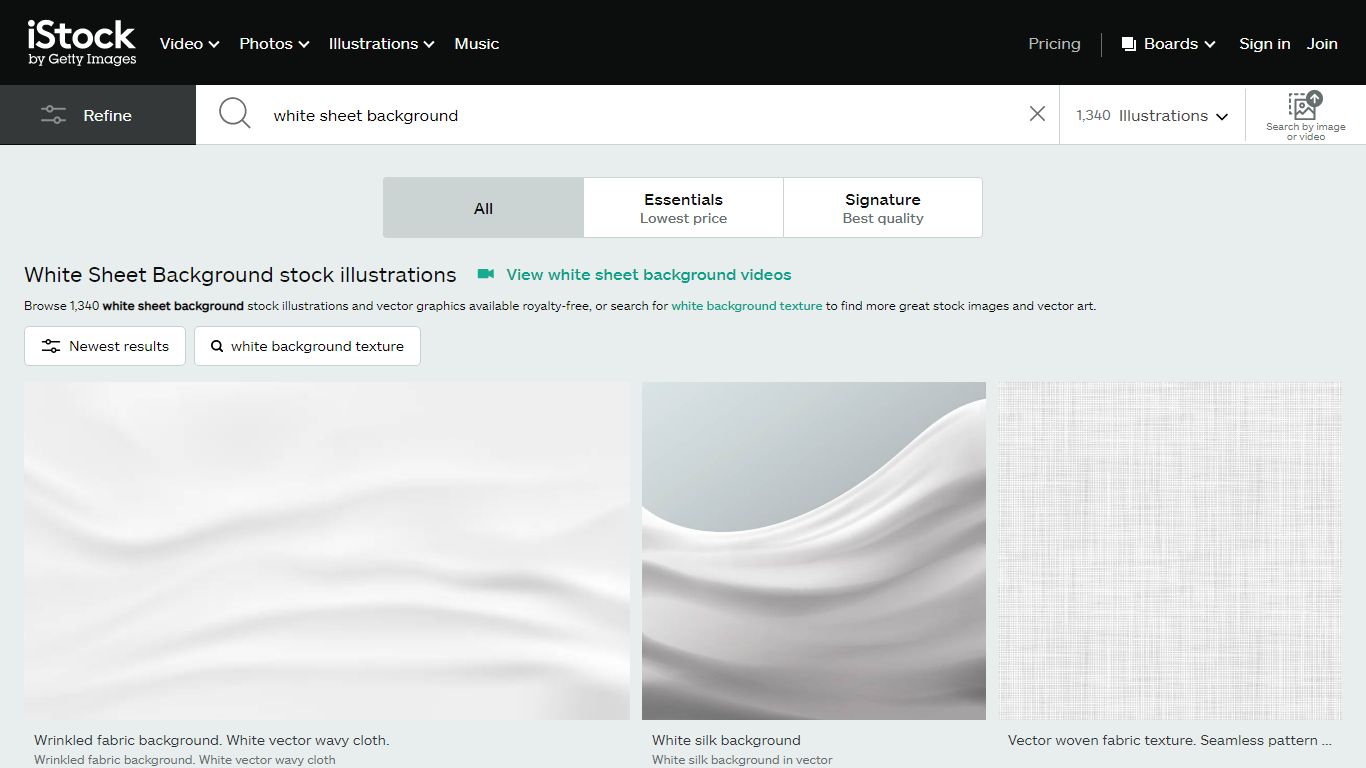Click the green video camera icon
The image size is (1366, 768).
[x=486, y=274]
